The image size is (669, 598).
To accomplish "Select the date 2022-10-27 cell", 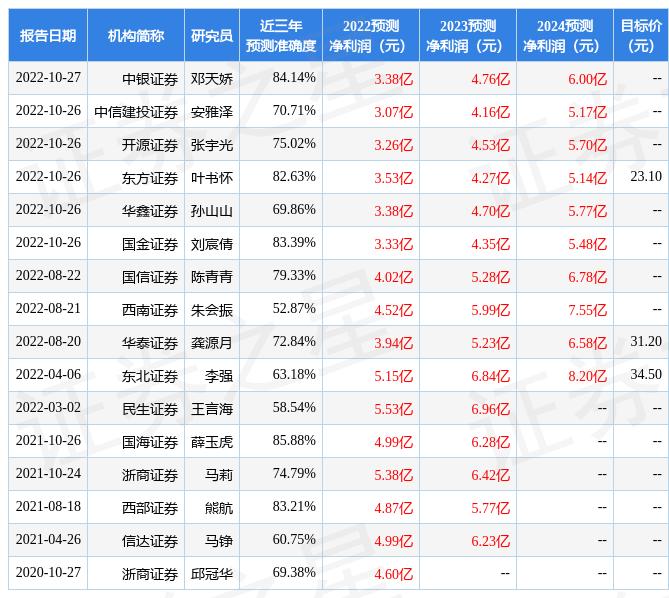I will click(x=48, y=78).
